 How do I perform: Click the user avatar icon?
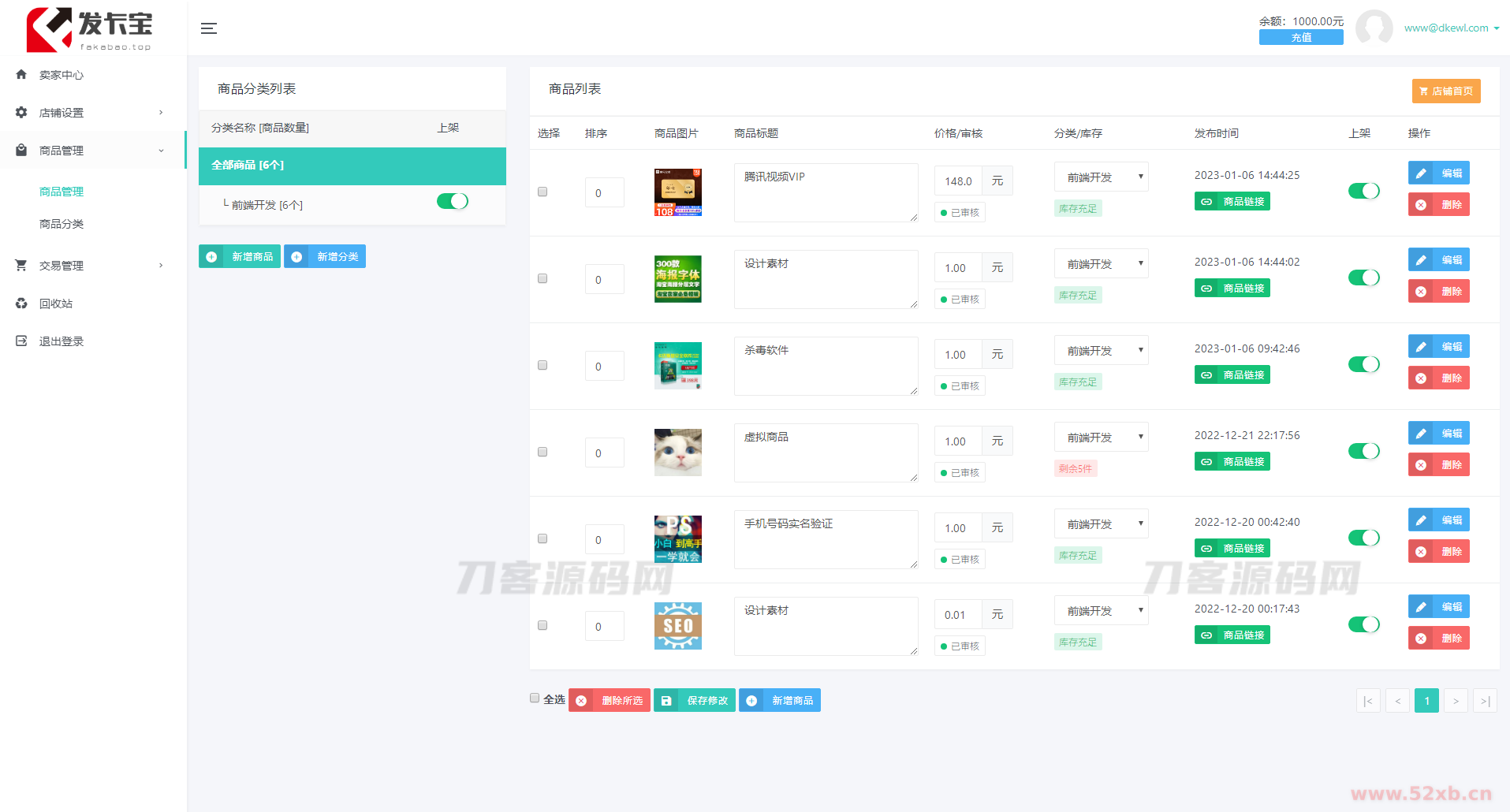click(1374, 28)
